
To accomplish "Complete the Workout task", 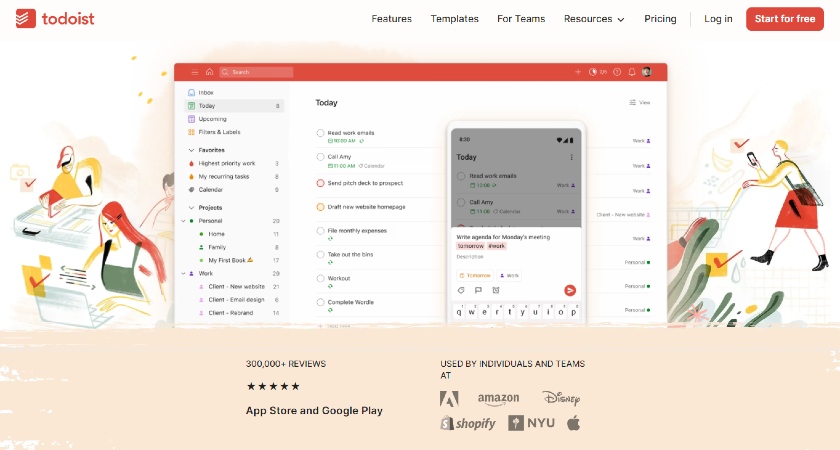I will click(320, 279).
